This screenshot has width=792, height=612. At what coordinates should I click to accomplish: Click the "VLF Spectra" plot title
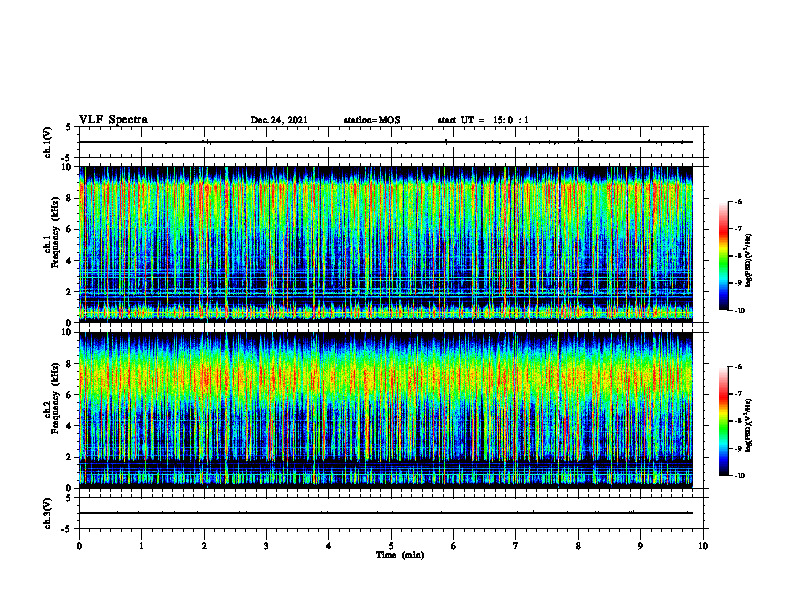pyautogui.click(x=113, y=120)
